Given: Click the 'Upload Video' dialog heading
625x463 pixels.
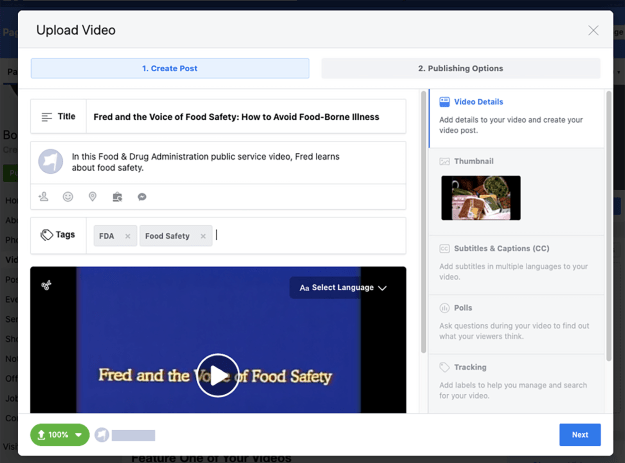Looking at the screenshot, I should click(x=76, y=30).
